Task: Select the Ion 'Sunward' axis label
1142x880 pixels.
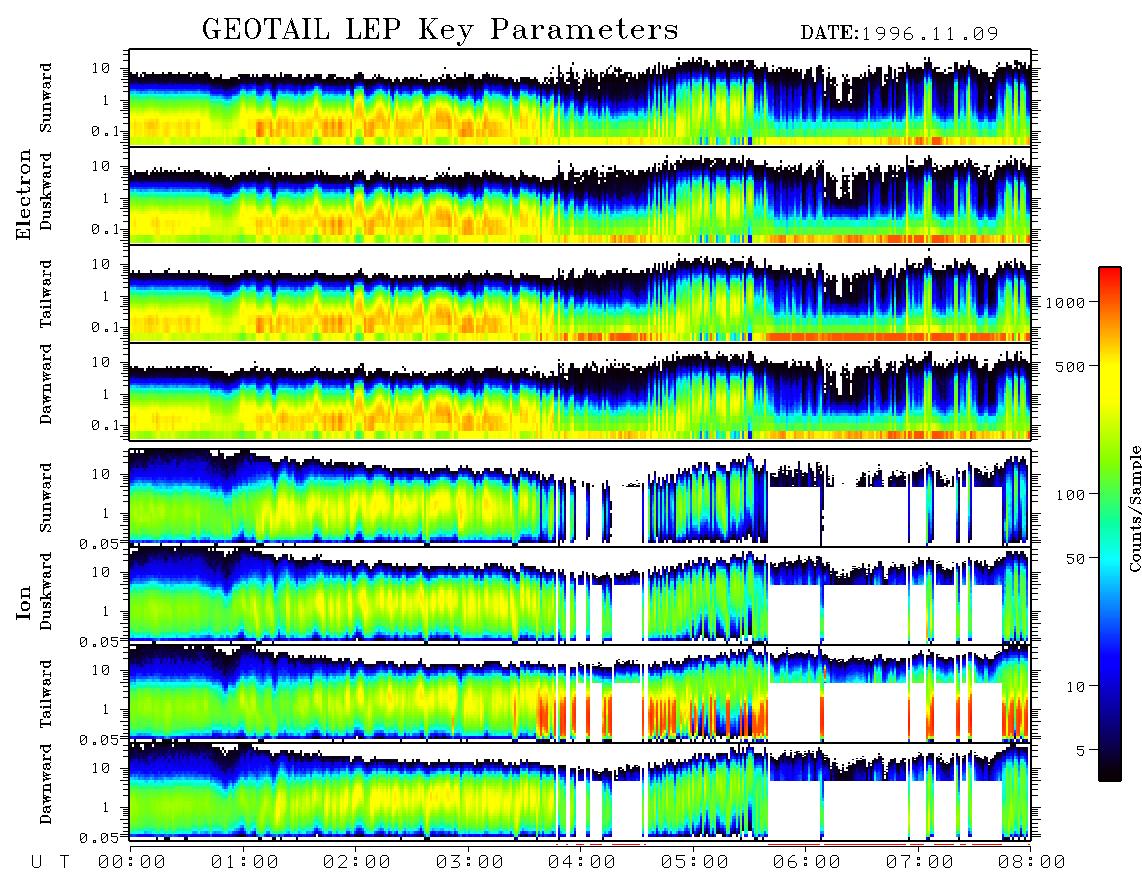Action: pos(46,498)
